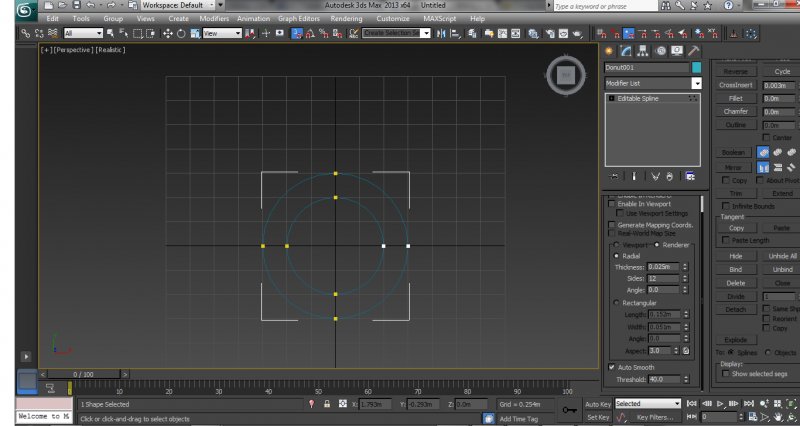Open the Utilities hammer panel tab

click(693, 50)
